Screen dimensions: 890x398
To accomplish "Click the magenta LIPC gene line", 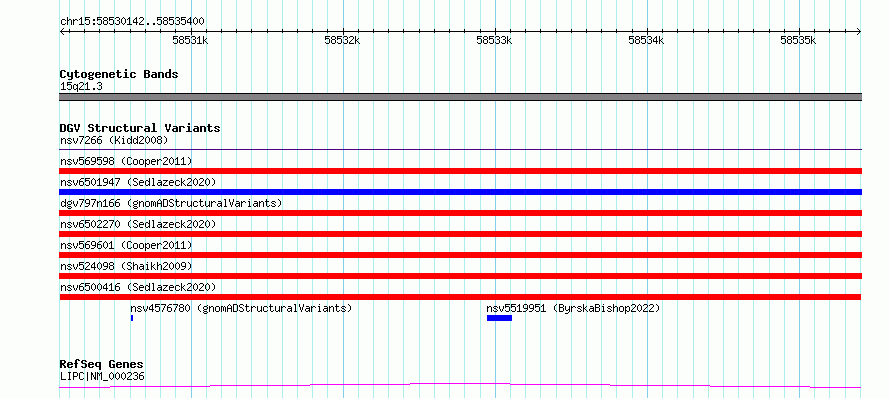I will tap(460, 386).
